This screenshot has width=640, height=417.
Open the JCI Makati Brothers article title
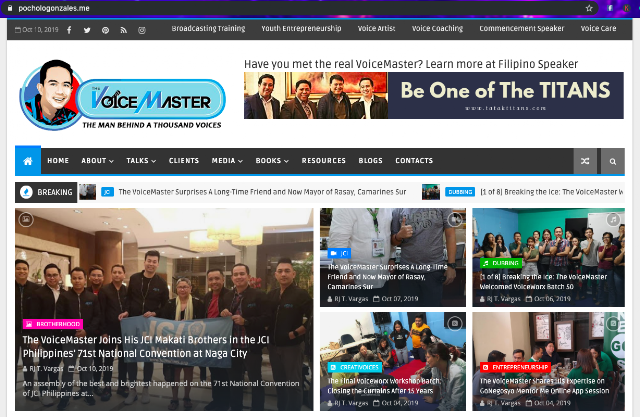(x=146, y=346)
